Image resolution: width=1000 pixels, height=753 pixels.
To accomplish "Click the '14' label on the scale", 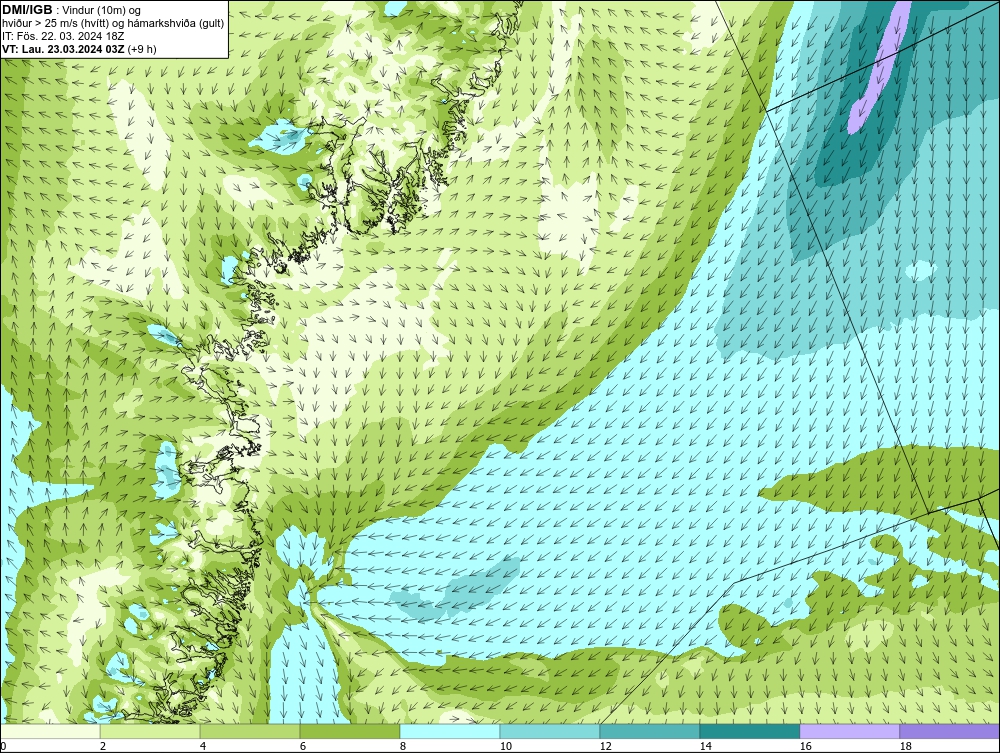I will point(705,746).
